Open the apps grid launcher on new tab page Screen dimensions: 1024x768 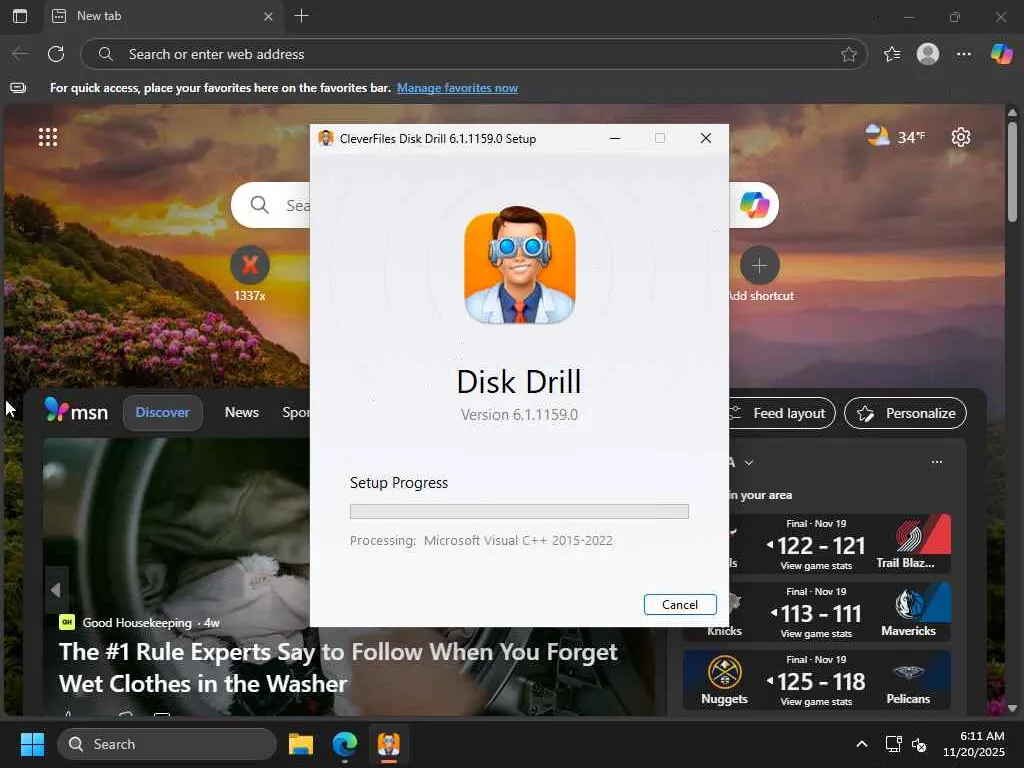click(x=48, y=137)
